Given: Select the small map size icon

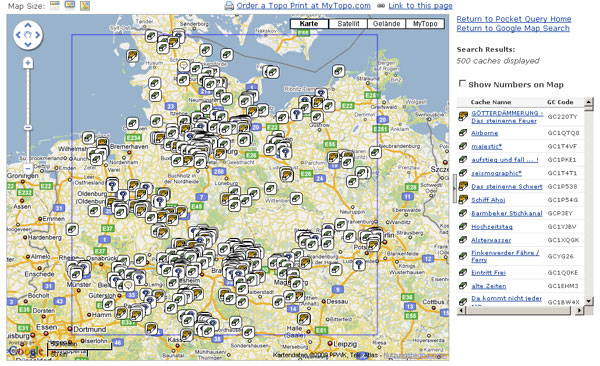Looking at the screenshot, I should click(x=55, y=6).
